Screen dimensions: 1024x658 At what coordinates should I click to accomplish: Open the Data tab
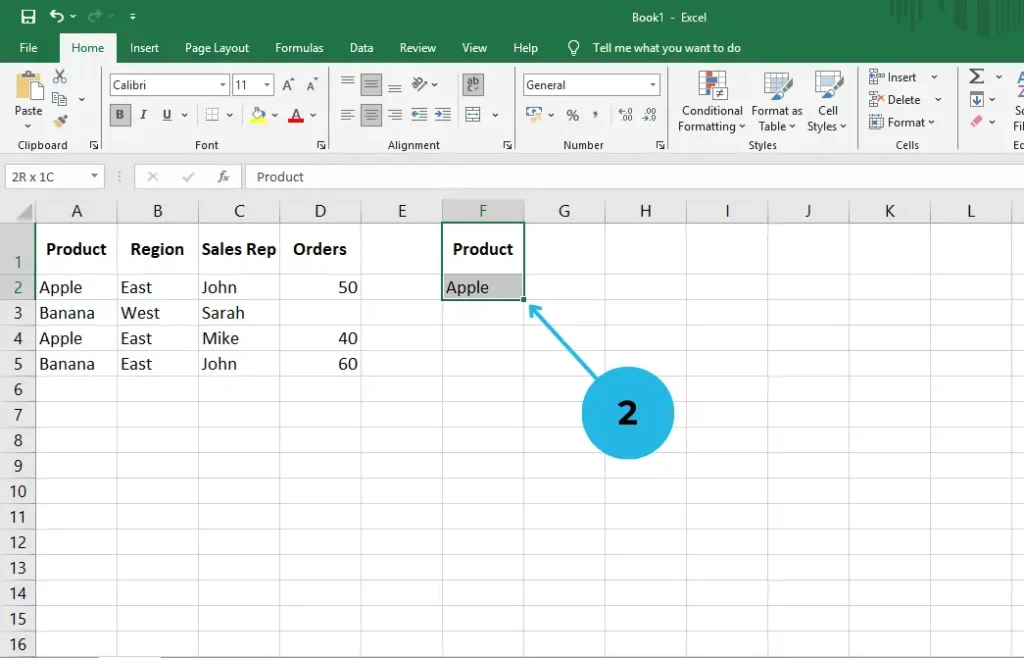[361, 48]
